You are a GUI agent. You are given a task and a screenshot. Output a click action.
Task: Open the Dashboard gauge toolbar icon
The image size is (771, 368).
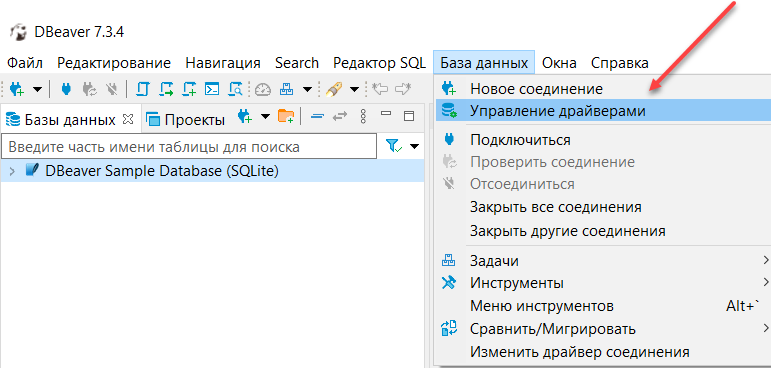click(263, 89)
